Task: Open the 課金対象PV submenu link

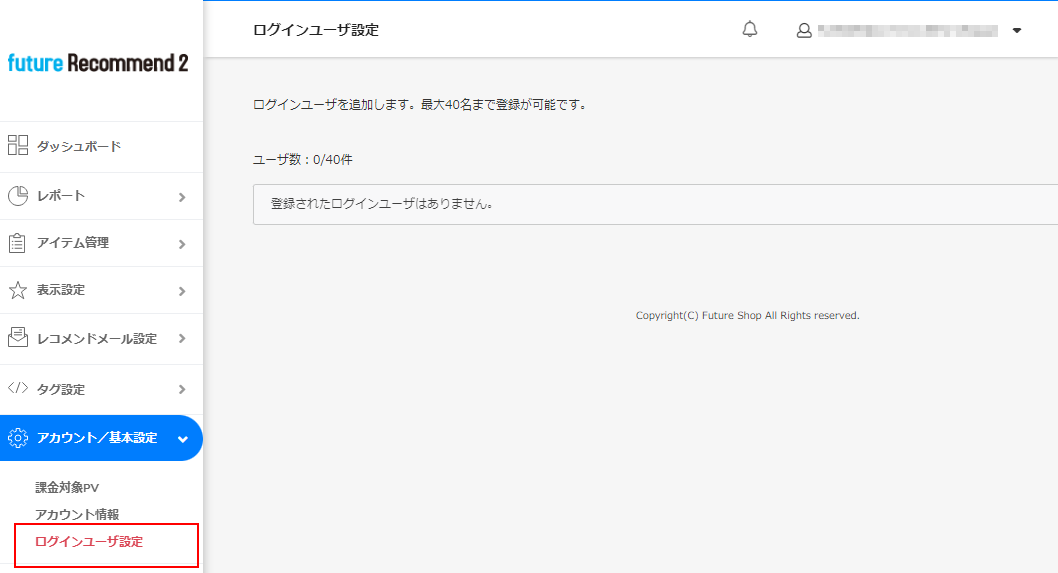Action: 67,487
